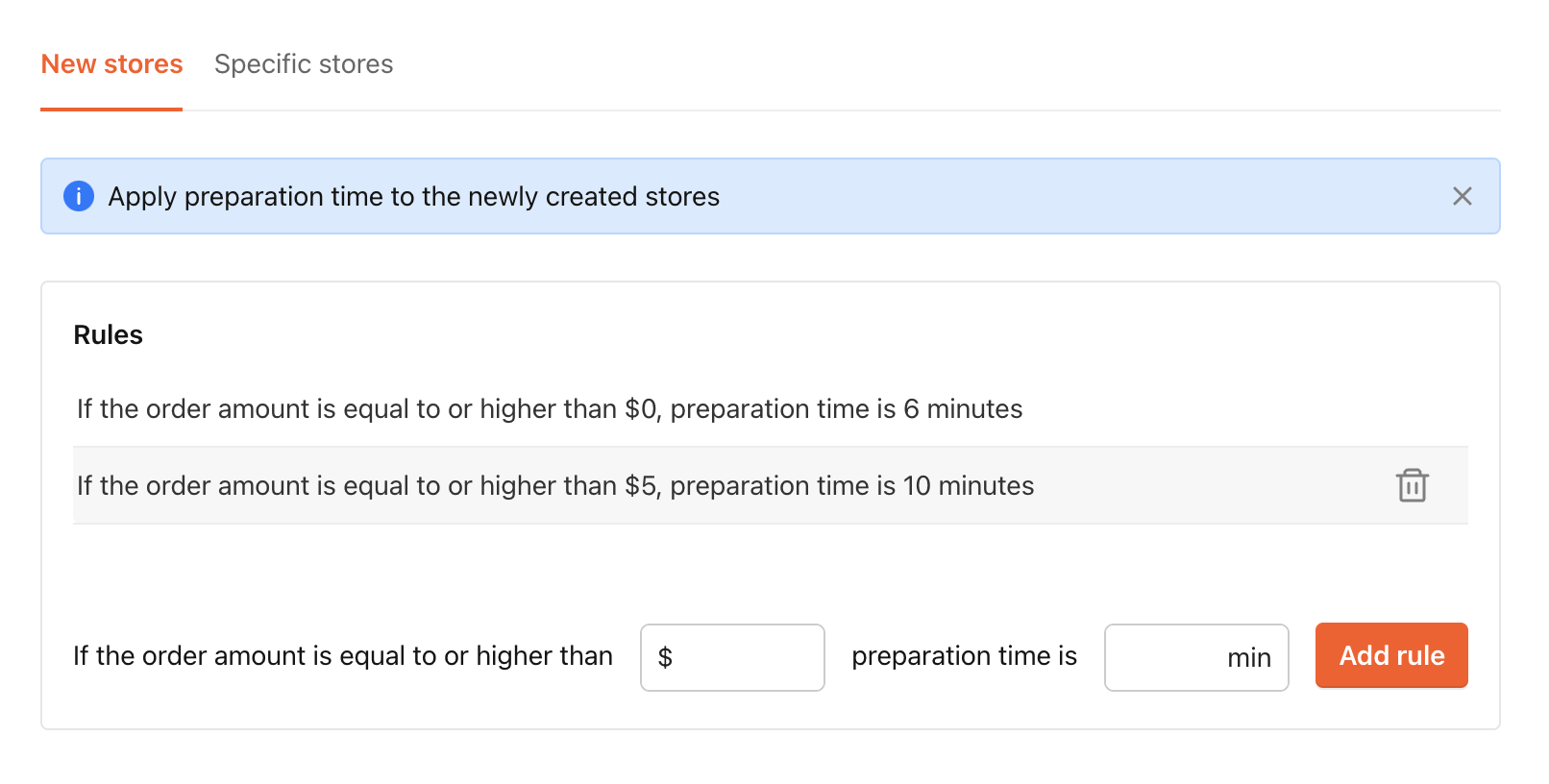Focus the dollar order amount field

(732, 657)
